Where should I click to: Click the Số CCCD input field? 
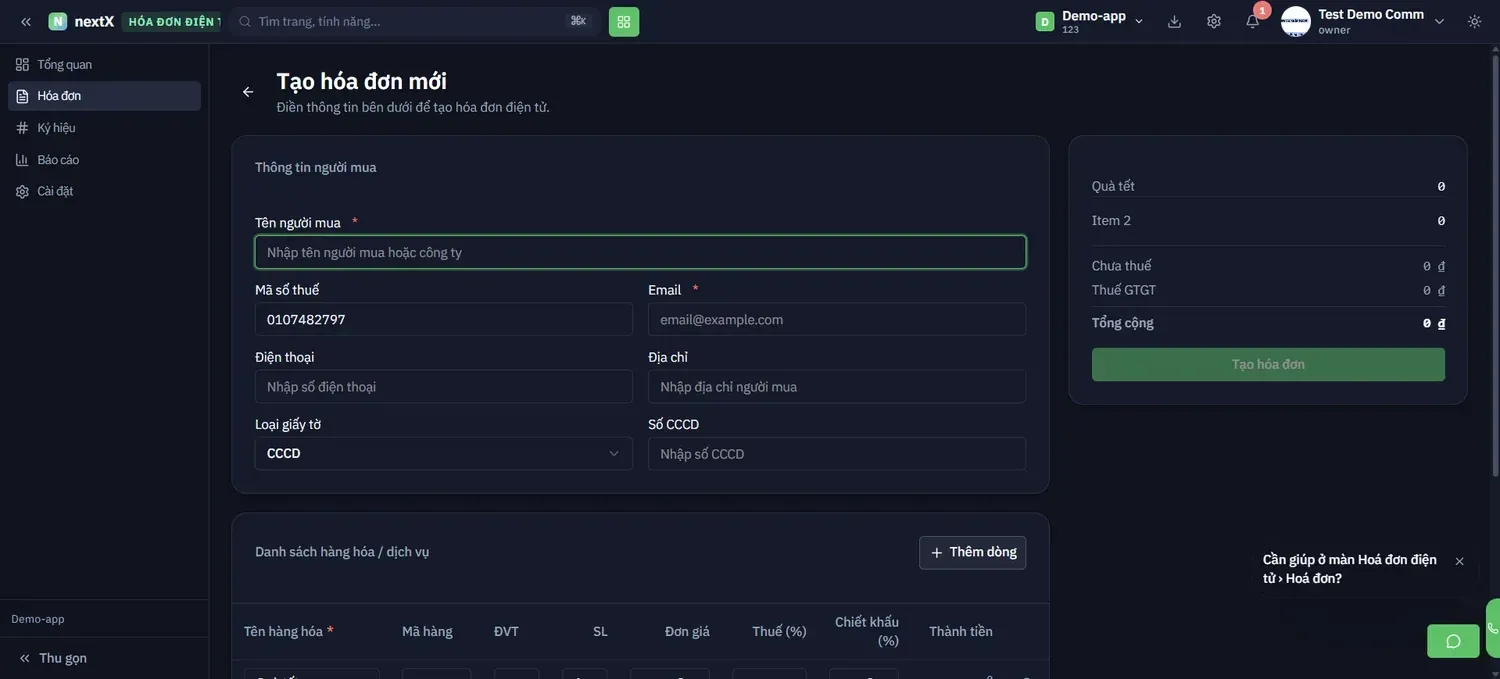tap(837, 453)
